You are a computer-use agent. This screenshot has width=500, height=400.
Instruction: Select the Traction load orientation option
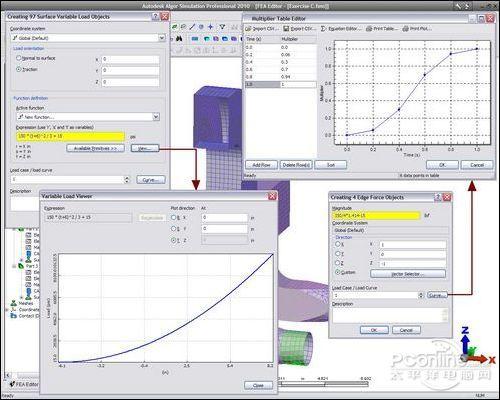point(19,69)
